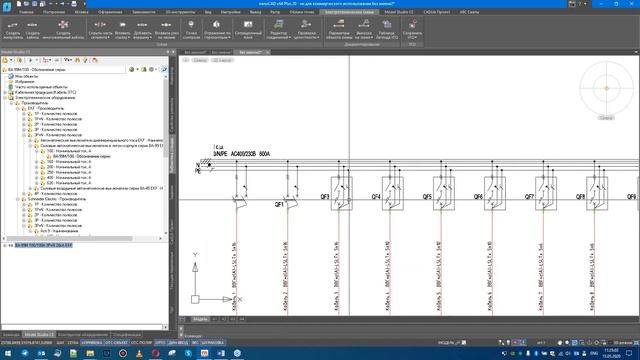Open Telegram from the taskbar

tap(25, 353)
